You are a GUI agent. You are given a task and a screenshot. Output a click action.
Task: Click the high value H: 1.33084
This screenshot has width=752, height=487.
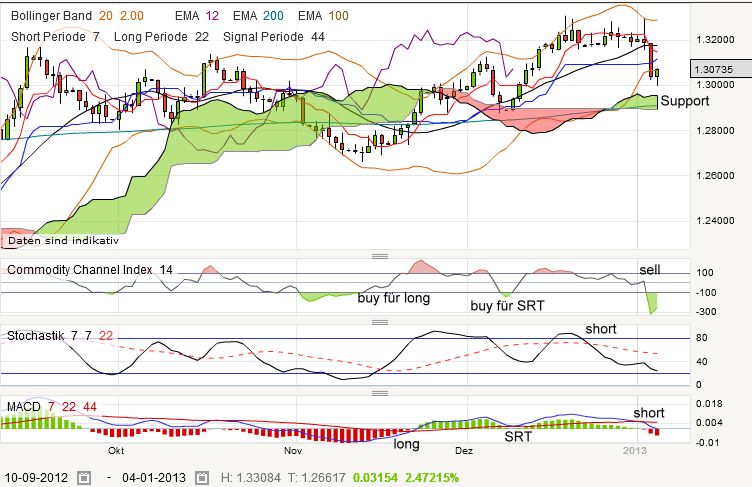click(250, 478)
